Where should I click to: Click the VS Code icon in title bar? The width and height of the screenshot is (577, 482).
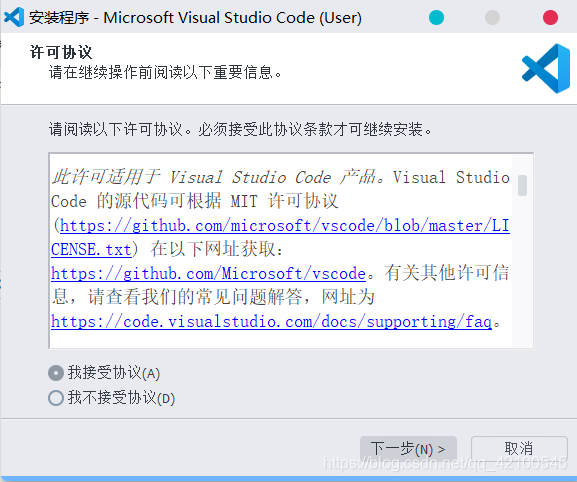point(14,17)
